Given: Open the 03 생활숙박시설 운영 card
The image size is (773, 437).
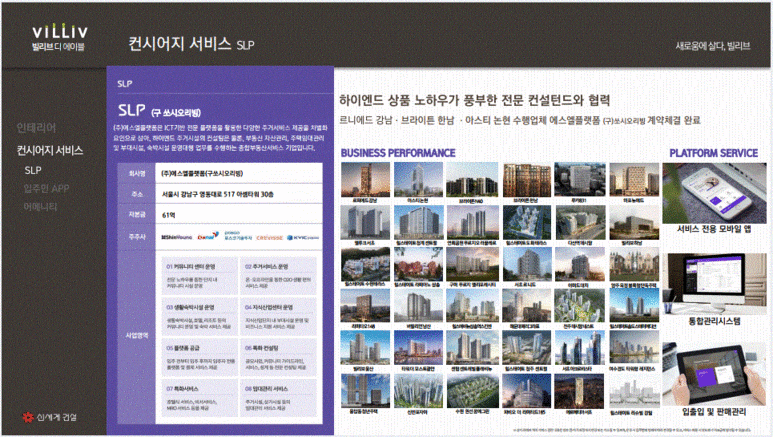Looking at the screenshot, I should (x=200, y=317).
